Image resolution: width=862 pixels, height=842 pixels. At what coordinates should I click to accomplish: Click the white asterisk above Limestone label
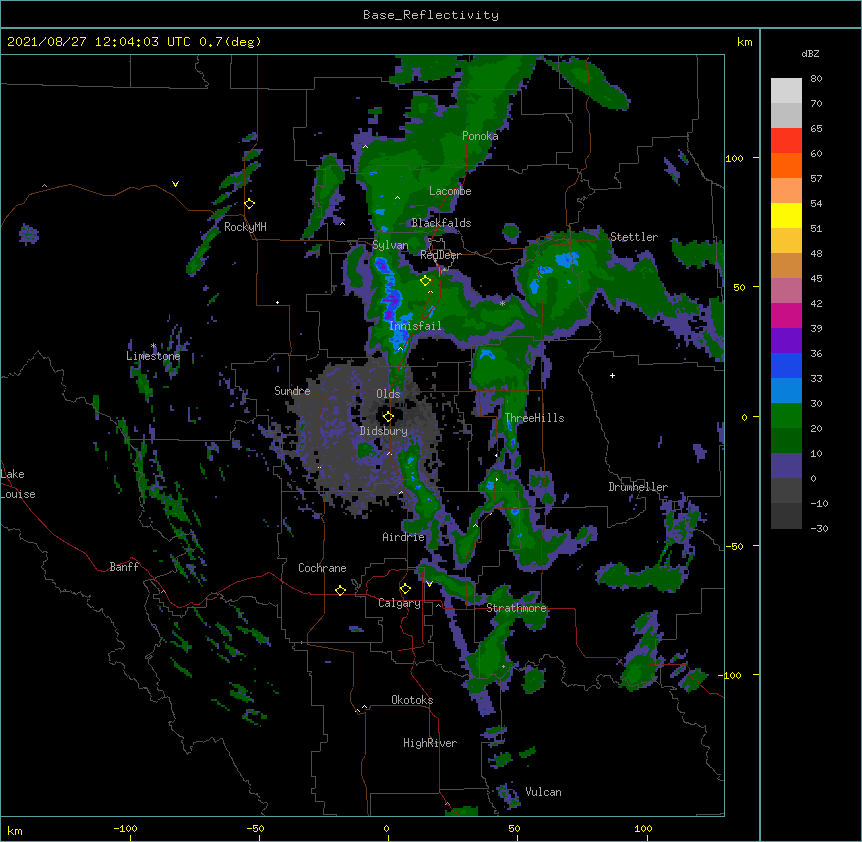(153, 346)
